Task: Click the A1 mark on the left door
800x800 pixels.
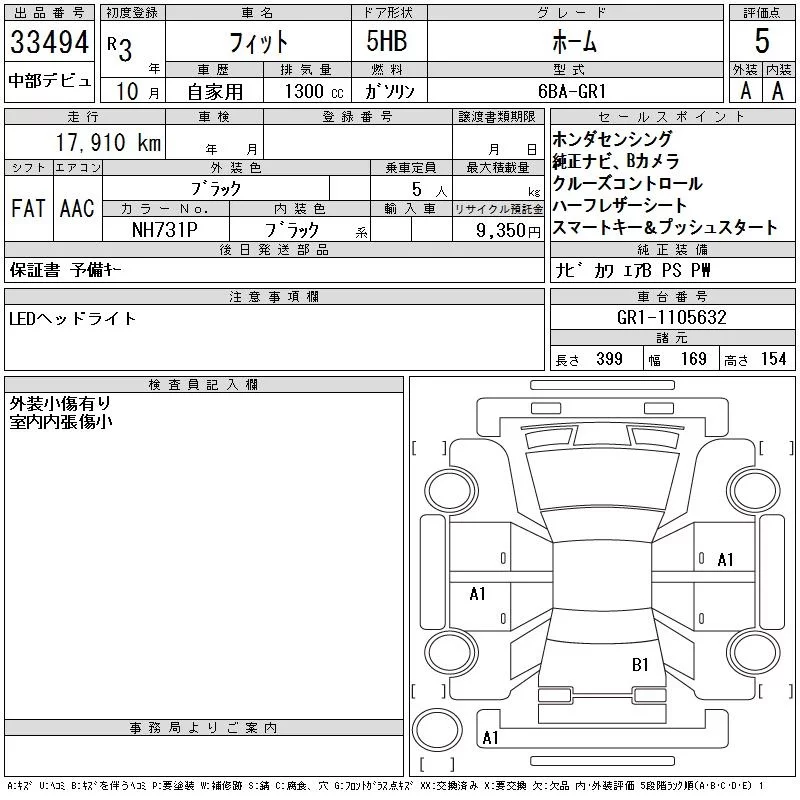Action: pyautogui.click(x=478, y=593)
